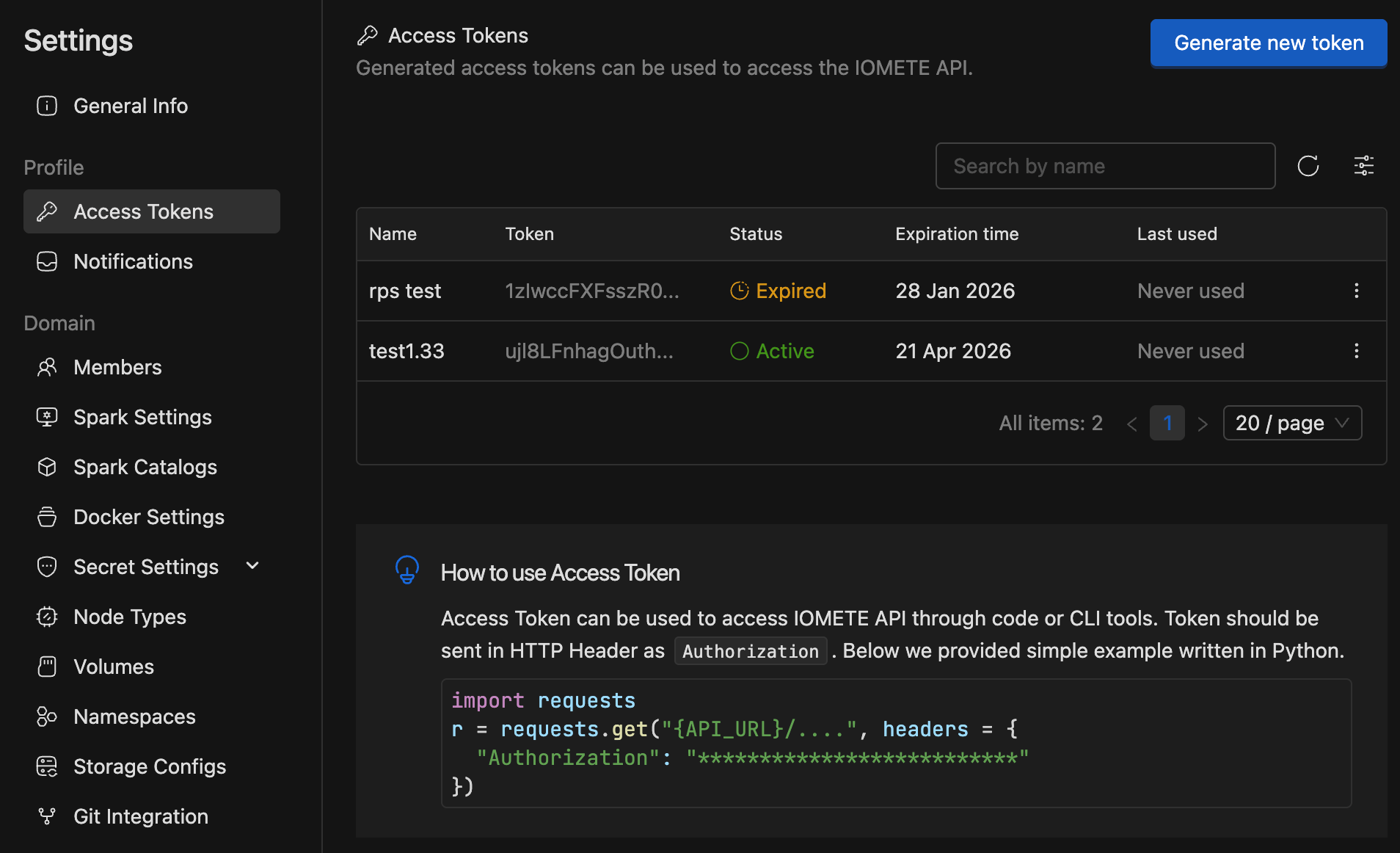Navigate to Members in Domain section
This screenshot has height=853, width=1400.
click(x=117, y=367)
